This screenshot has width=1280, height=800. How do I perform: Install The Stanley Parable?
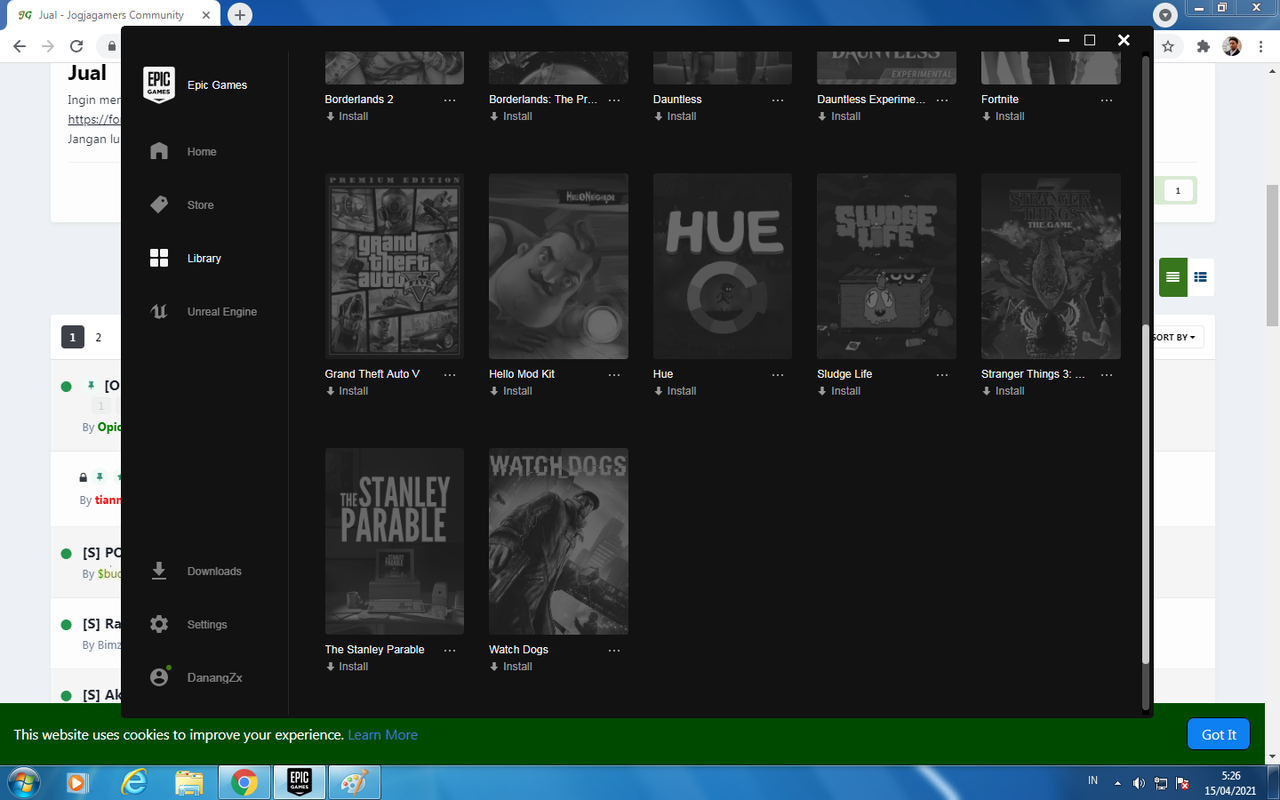tap(347, 666)
